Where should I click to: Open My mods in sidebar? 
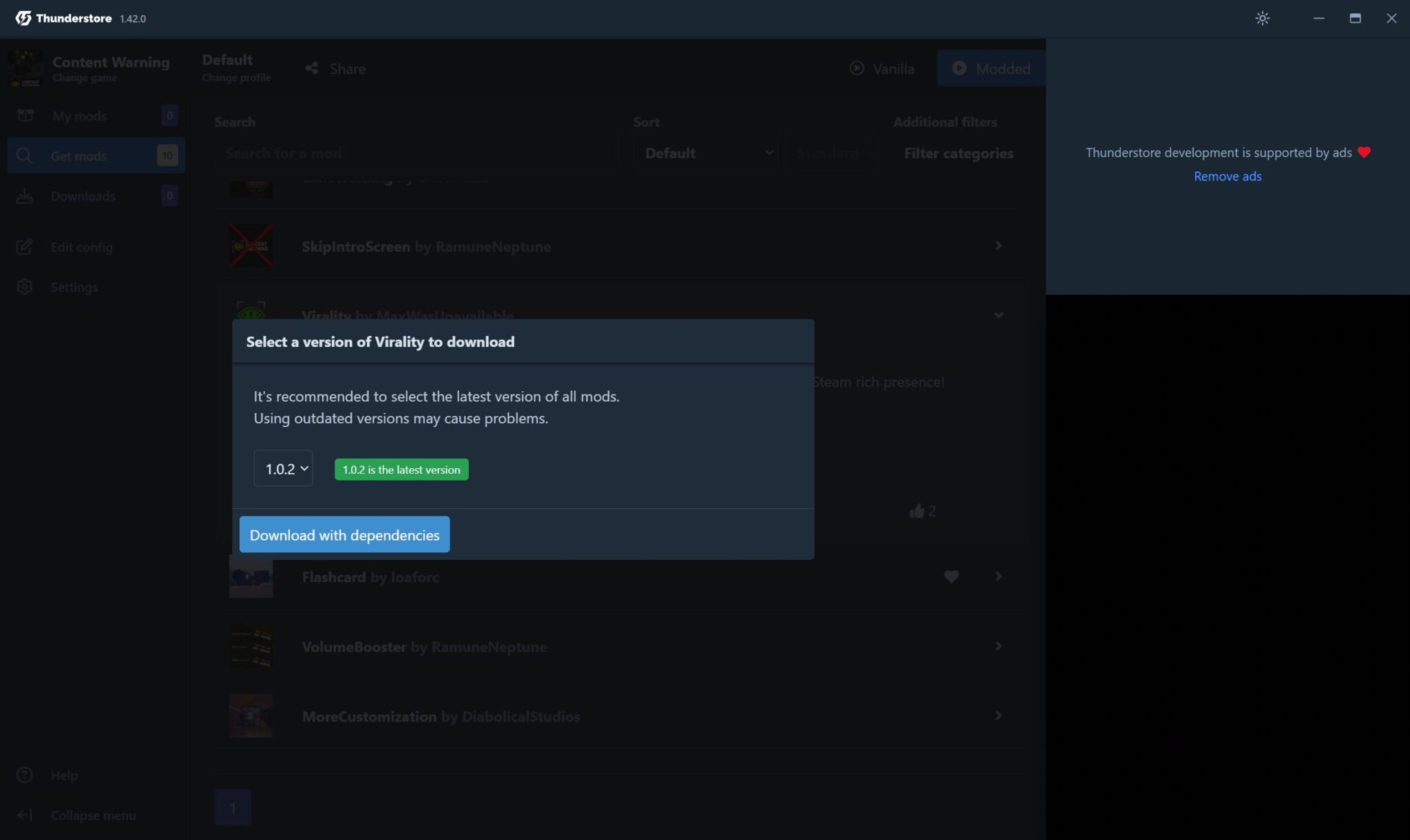(x=79, y=116)
